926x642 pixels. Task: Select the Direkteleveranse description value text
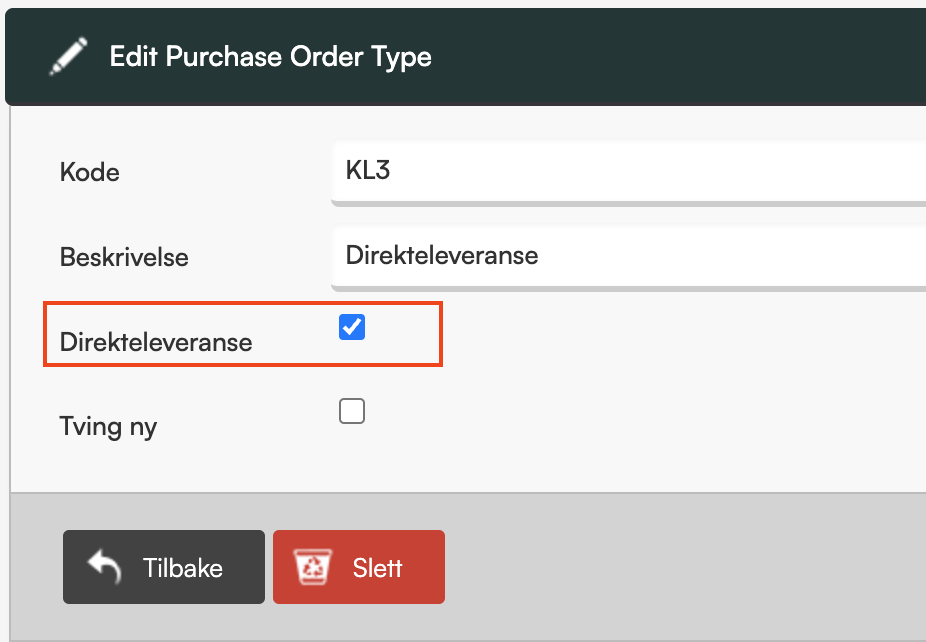click(442, 255)
